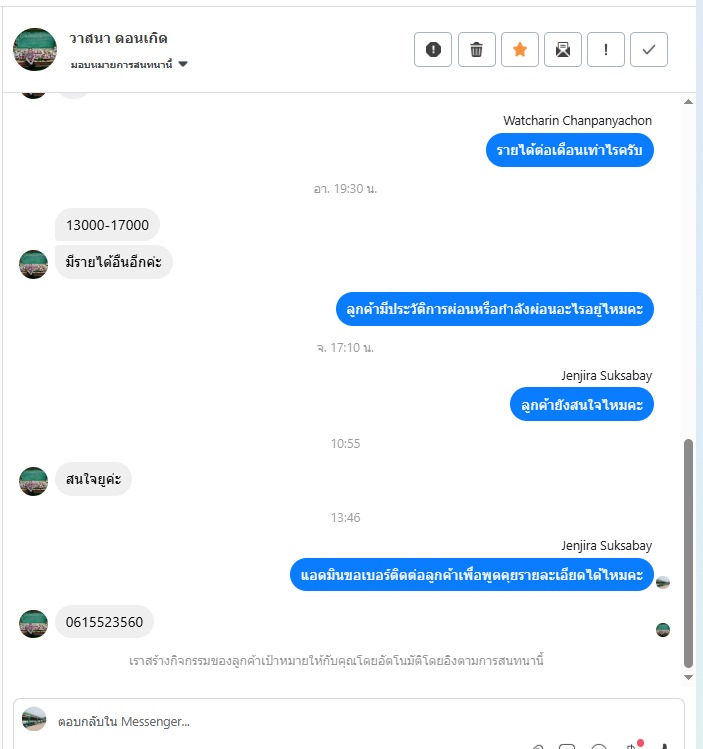This screenshot has width=703, height=749.
Task: Click the scroll down arrow of chat
Action: tap(688, 677)
